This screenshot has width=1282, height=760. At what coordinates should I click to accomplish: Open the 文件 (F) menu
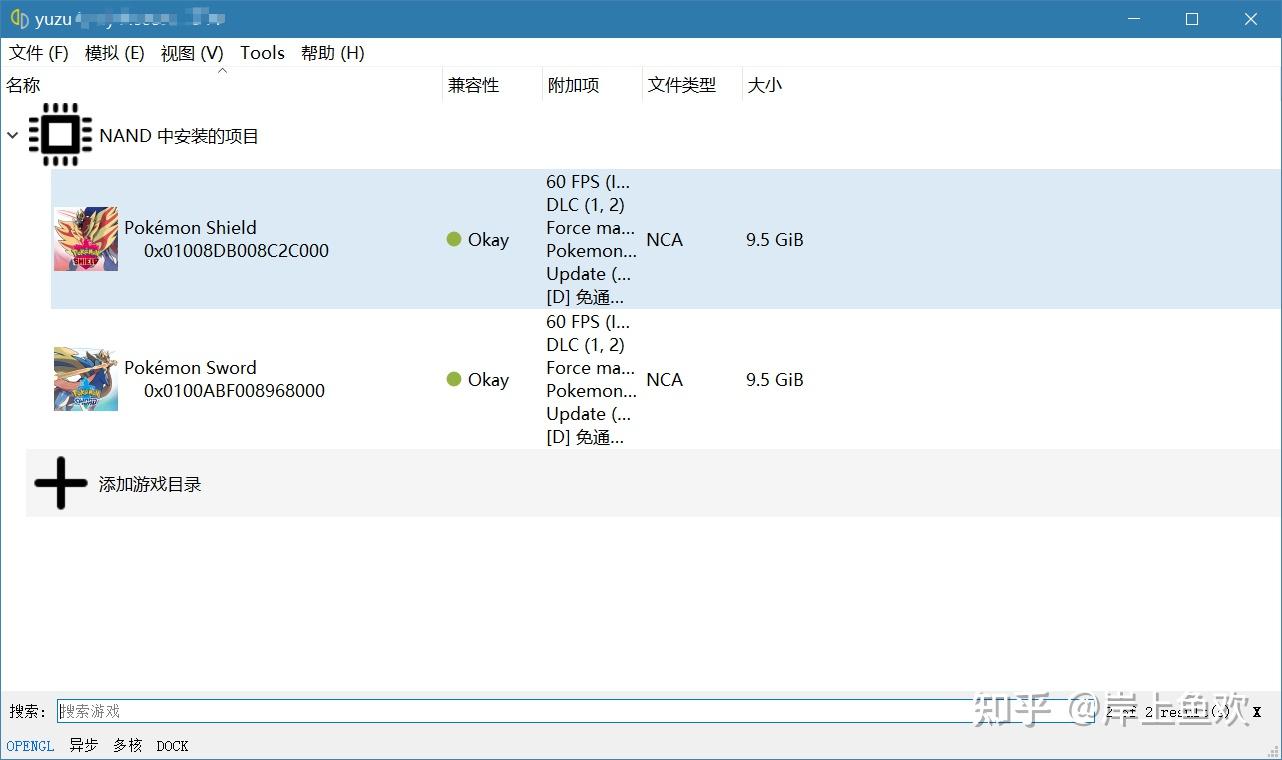39,53
